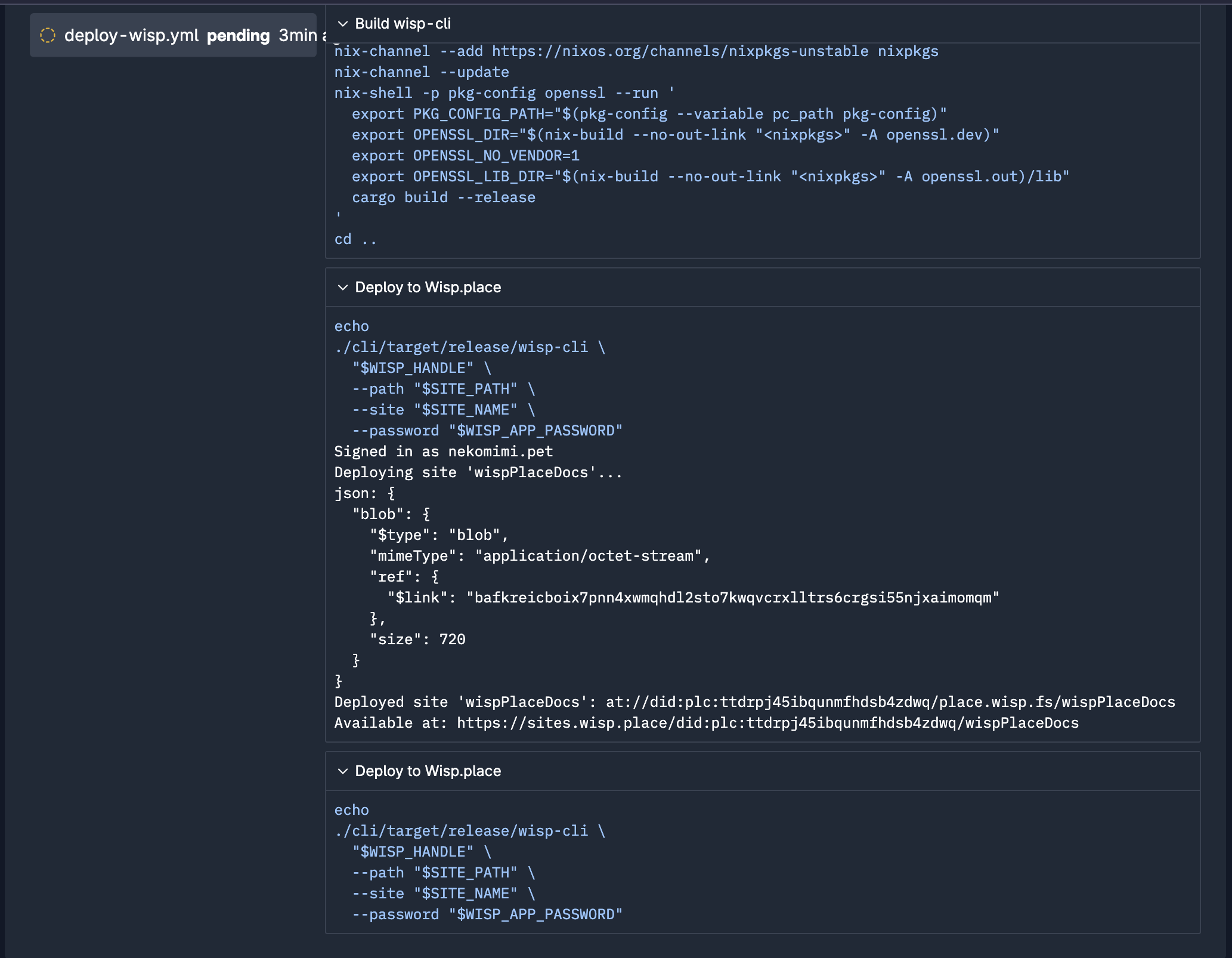
Task: Click the bottom Deploy to Wisp.place title
Action: [428, 771]
